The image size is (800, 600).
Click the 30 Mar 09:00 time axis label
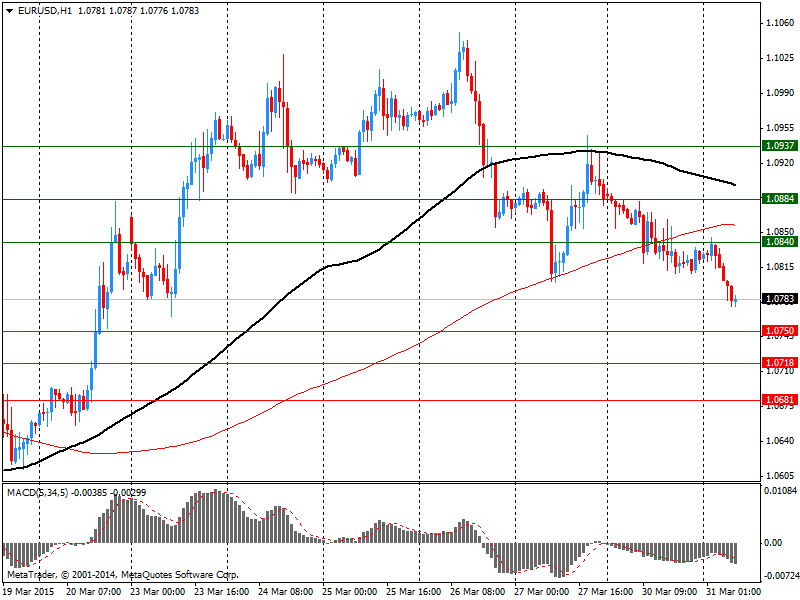click(x=670, y=592)
